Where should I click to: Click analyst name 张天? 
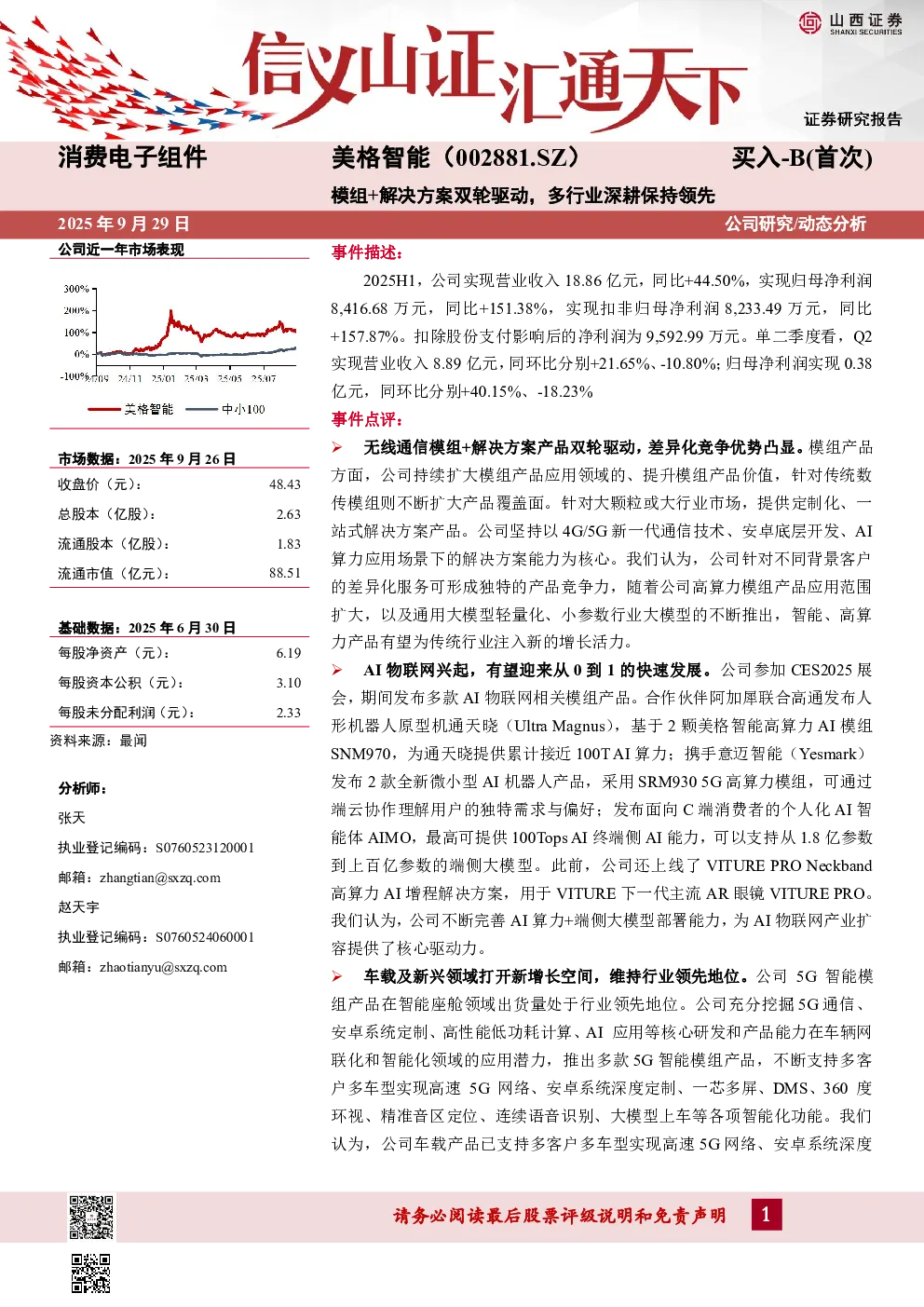72,818
